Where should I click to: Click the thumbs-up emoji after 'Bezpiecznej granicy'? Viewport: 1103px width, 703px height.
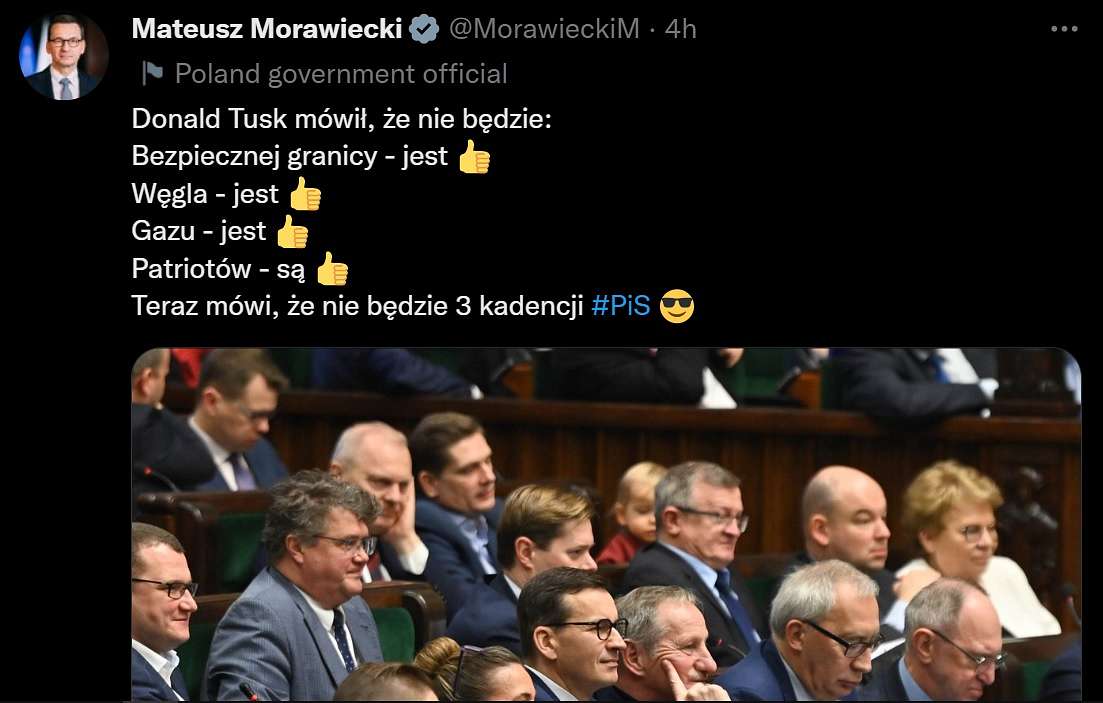pyautogui.click(x=474, y=156)
